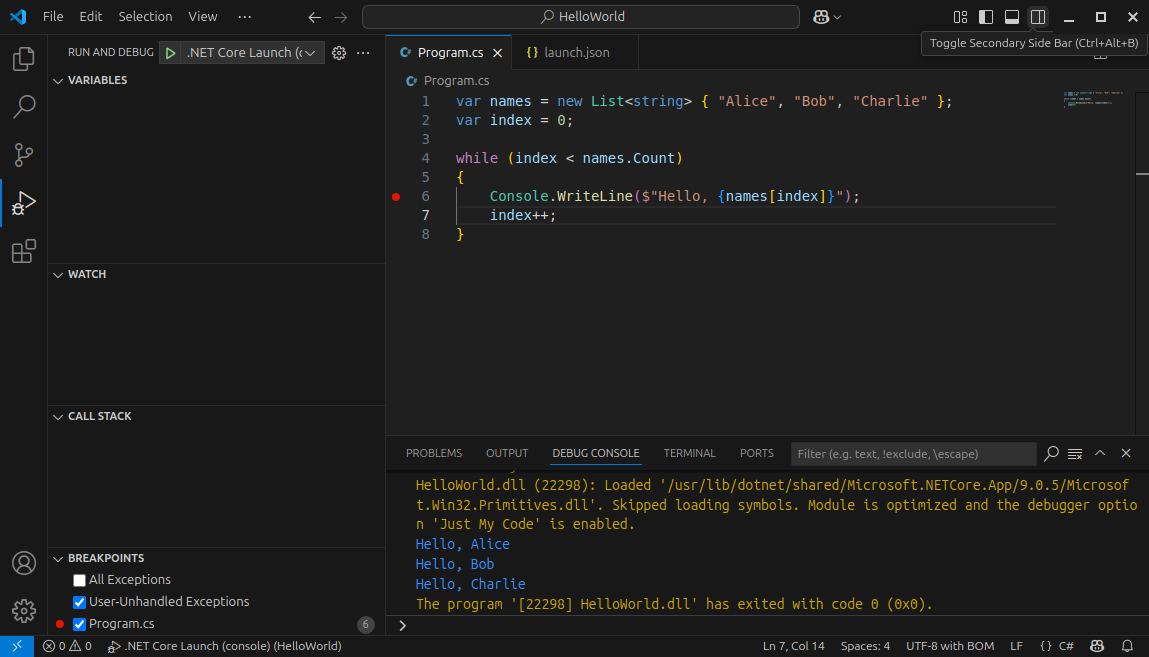
Task: Open launch.json via the debug gear icon
Action: point(339,53)
